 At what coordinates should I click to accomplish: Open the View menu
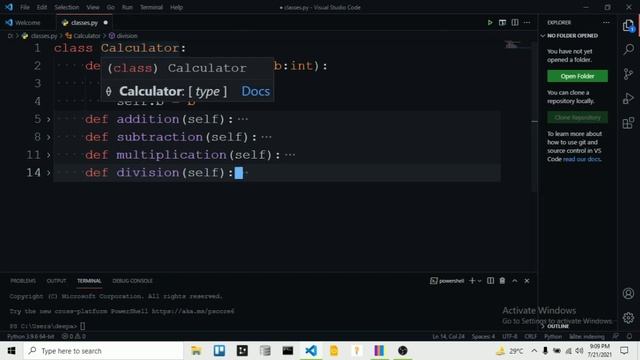click(93, 7)
